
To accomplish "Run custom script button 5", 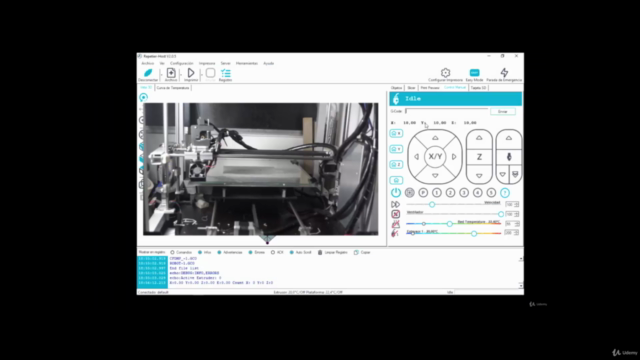I will 491,193.
